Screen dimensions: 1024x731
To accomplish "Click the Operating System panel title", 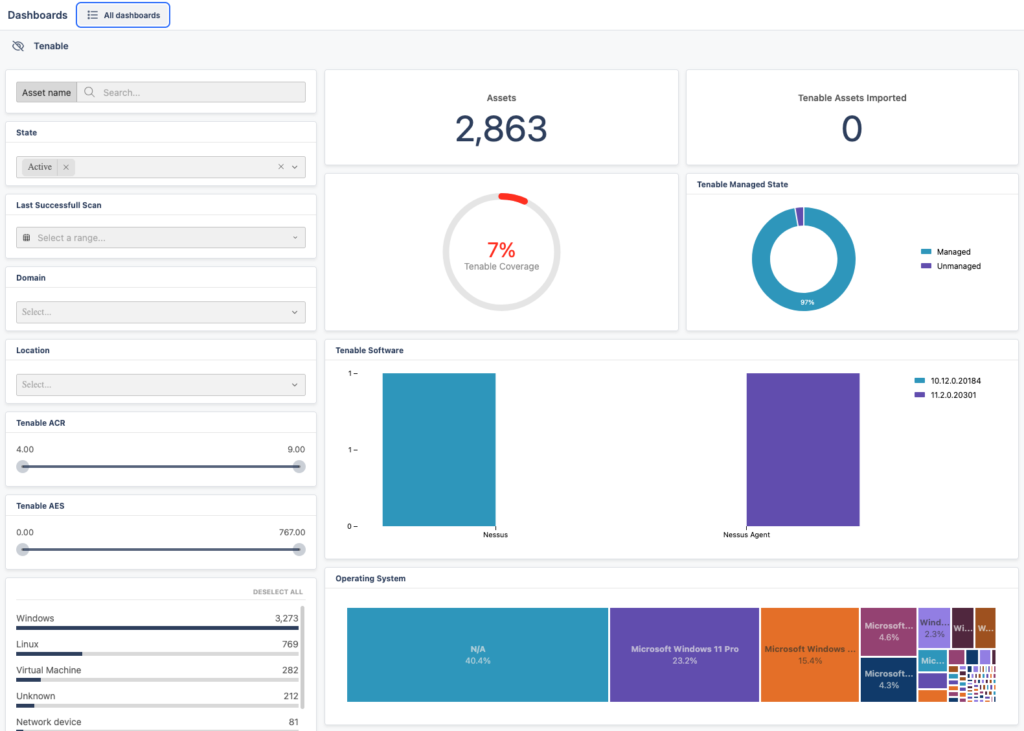I will (x=370, y=578).
